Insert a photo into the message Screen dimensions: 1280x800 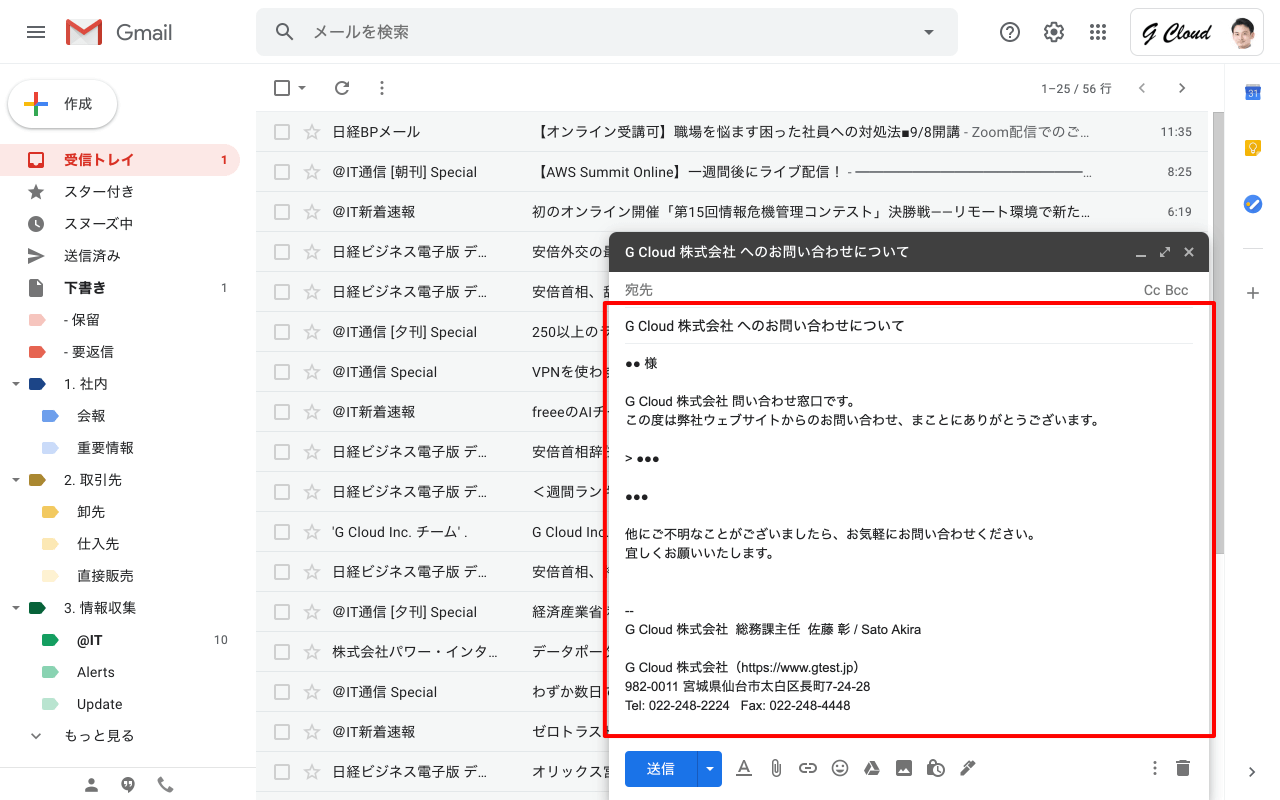click(x=904, y=768)
